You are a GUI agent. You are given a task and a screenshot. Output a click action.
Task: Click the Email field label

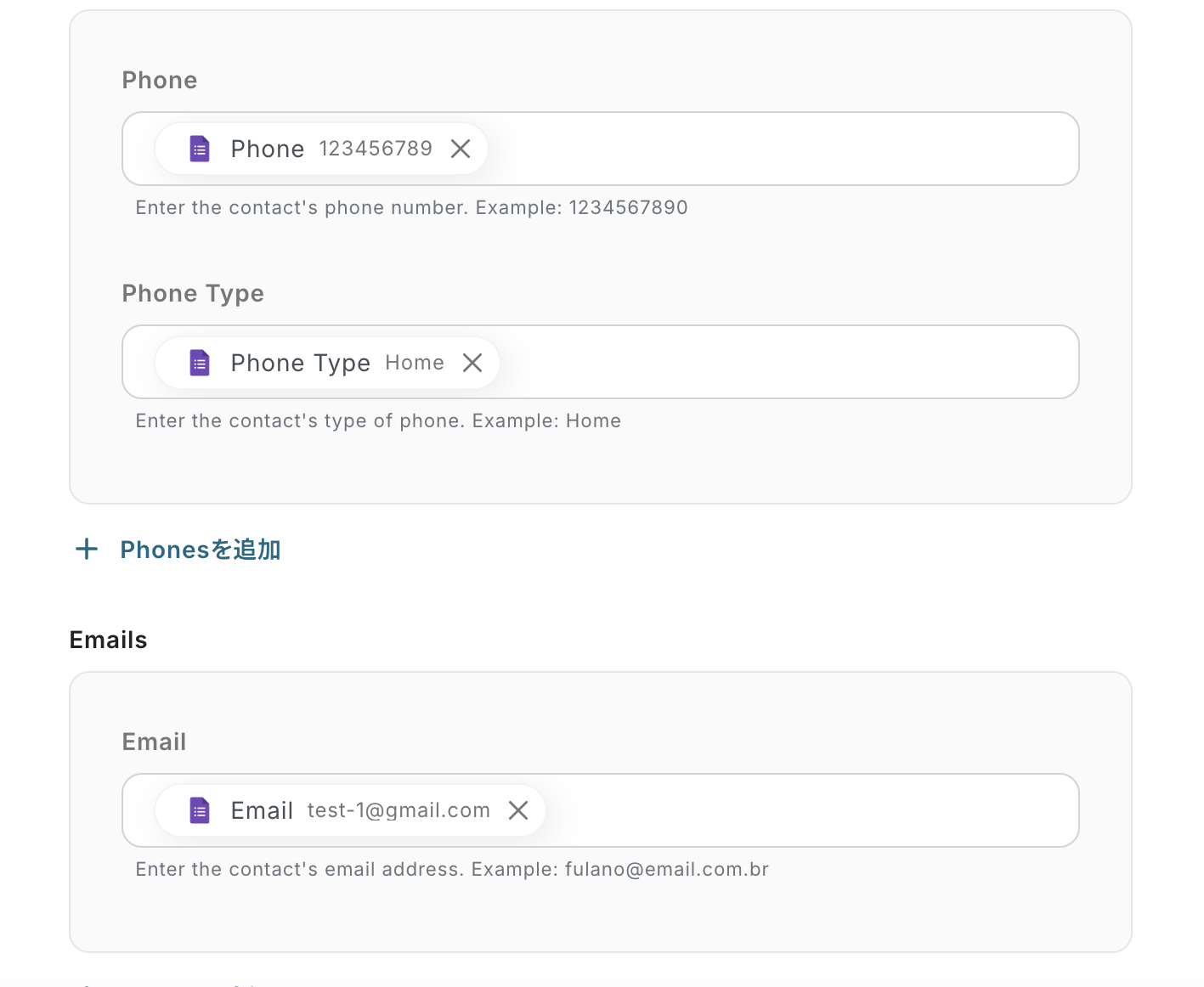tap(154, 742)
